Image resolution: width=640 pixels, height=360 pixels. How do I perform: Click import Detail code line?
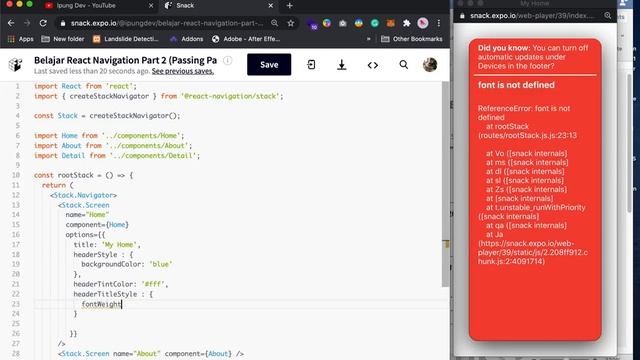tap(117, 156)
